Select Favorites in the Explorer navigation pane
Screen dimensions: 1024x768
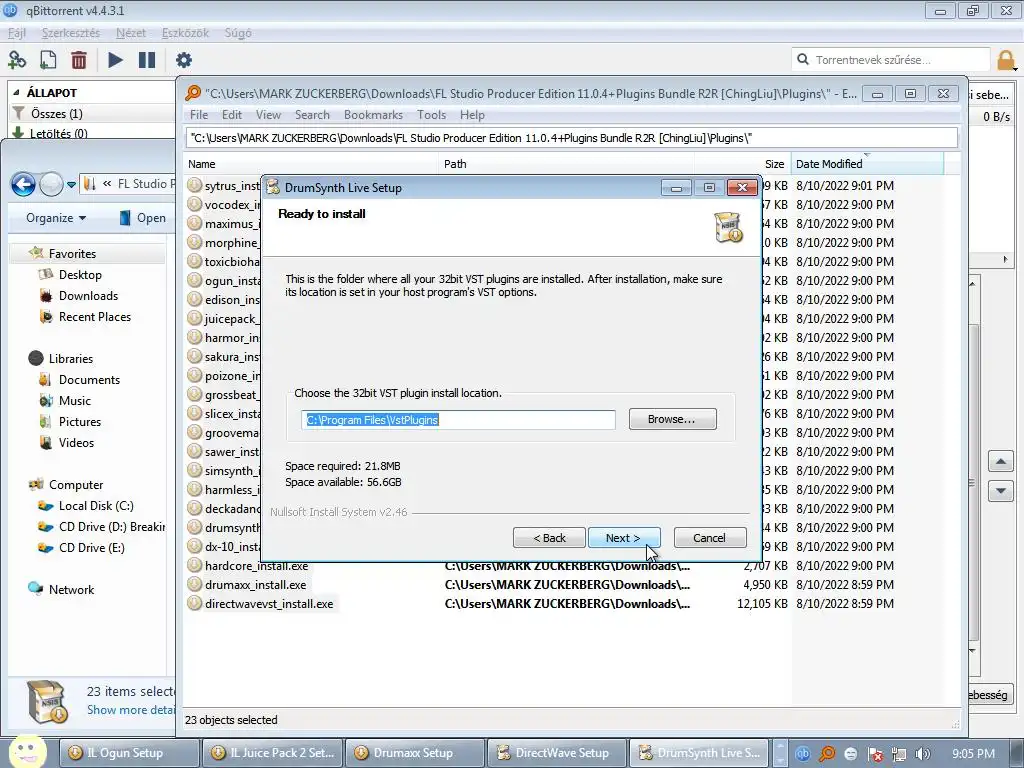(72, 254)
